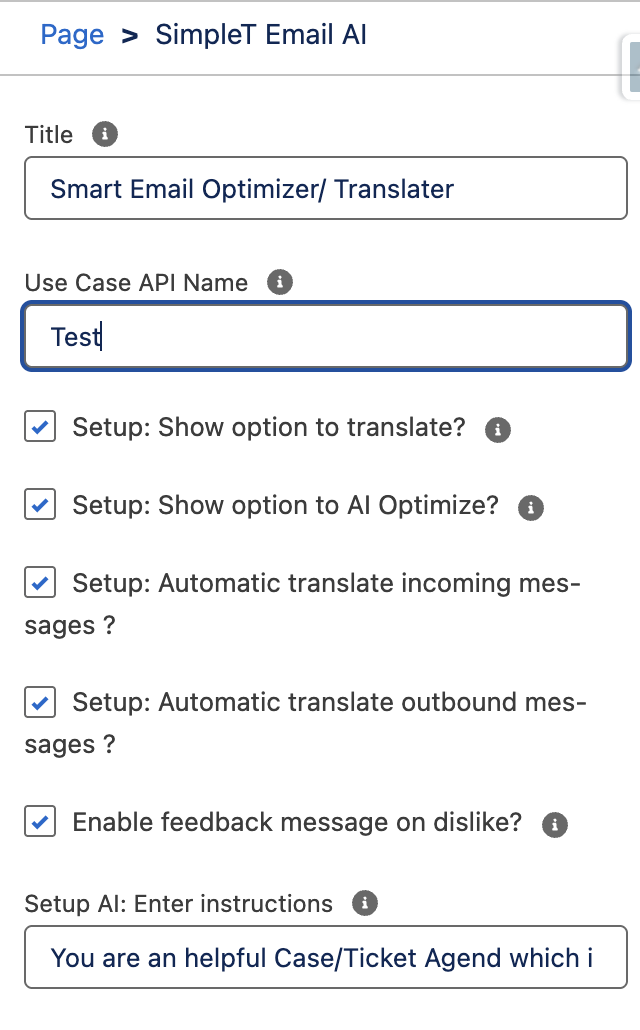Select the 'SimpleT Email AI' breadcrumb item
The width and height of the screenshot is (640, 1030).
261,35
